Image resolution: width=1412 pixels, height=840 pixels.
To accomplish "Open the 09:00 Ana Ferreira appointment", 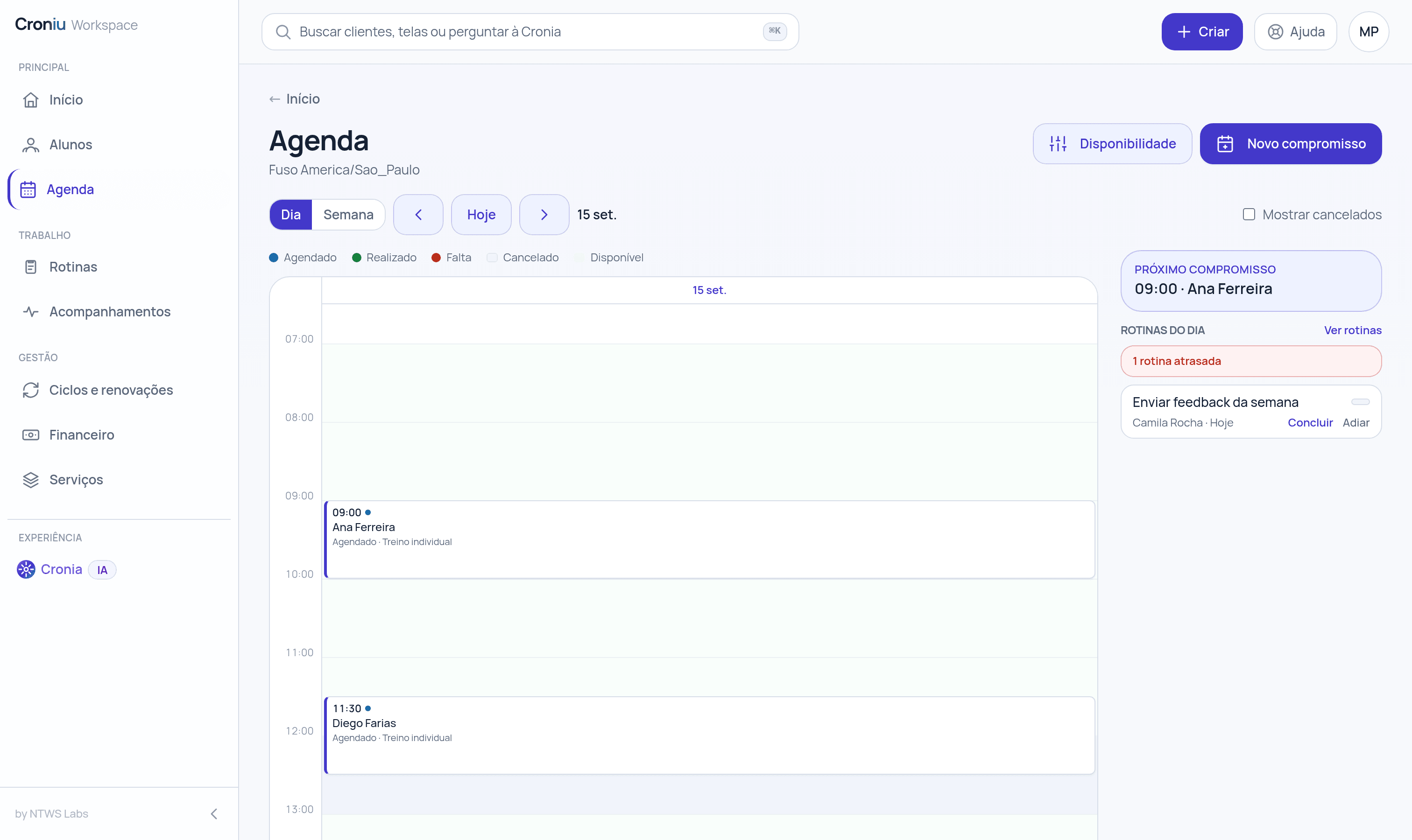I will click(709, 539).
